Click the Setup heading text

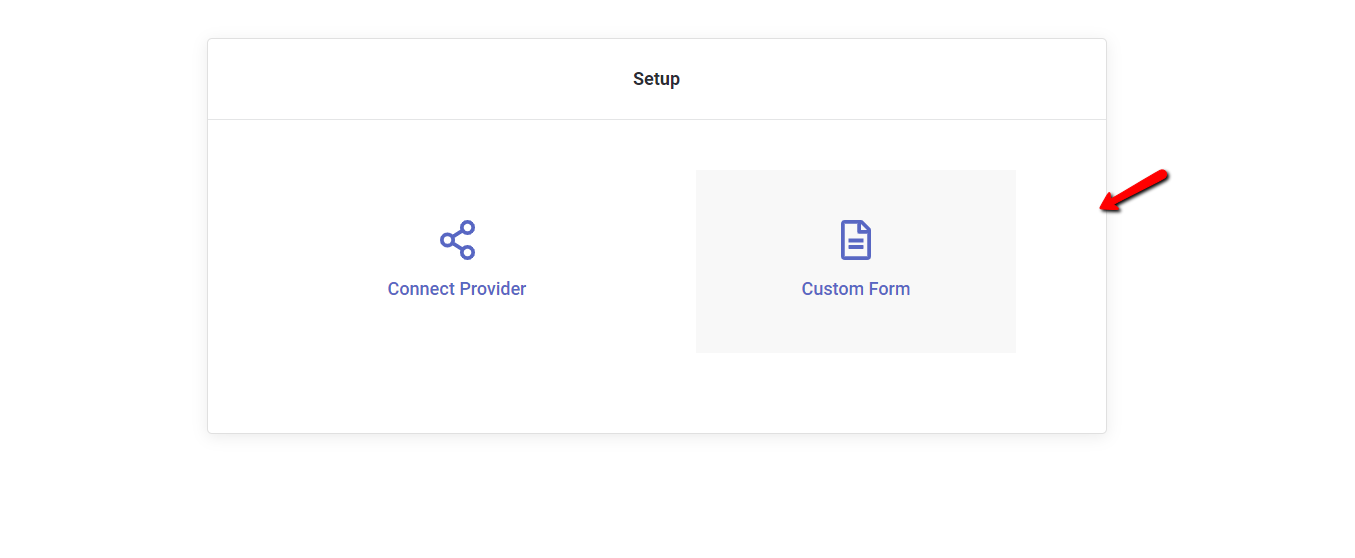[x=656, y=79]
